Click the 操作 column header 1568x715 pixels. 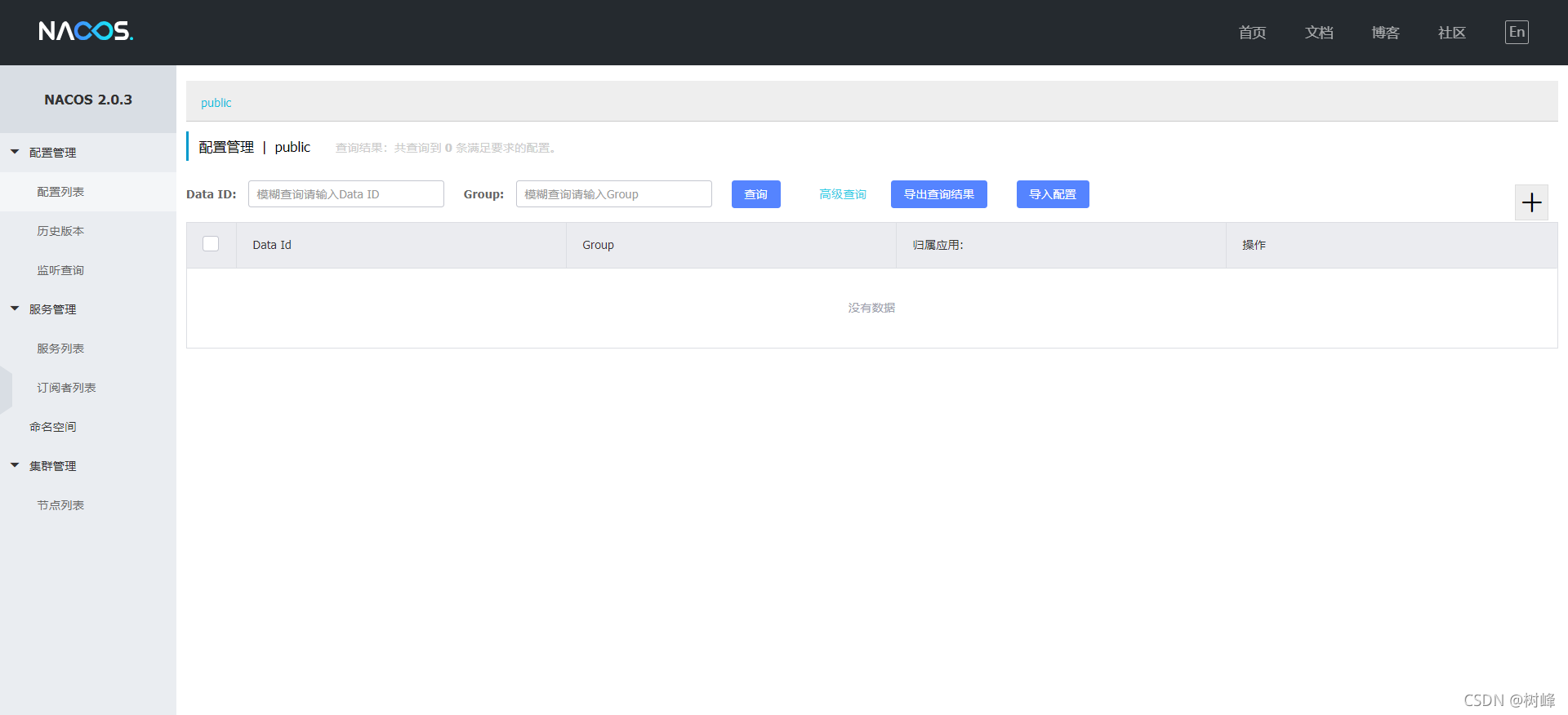1392,245
